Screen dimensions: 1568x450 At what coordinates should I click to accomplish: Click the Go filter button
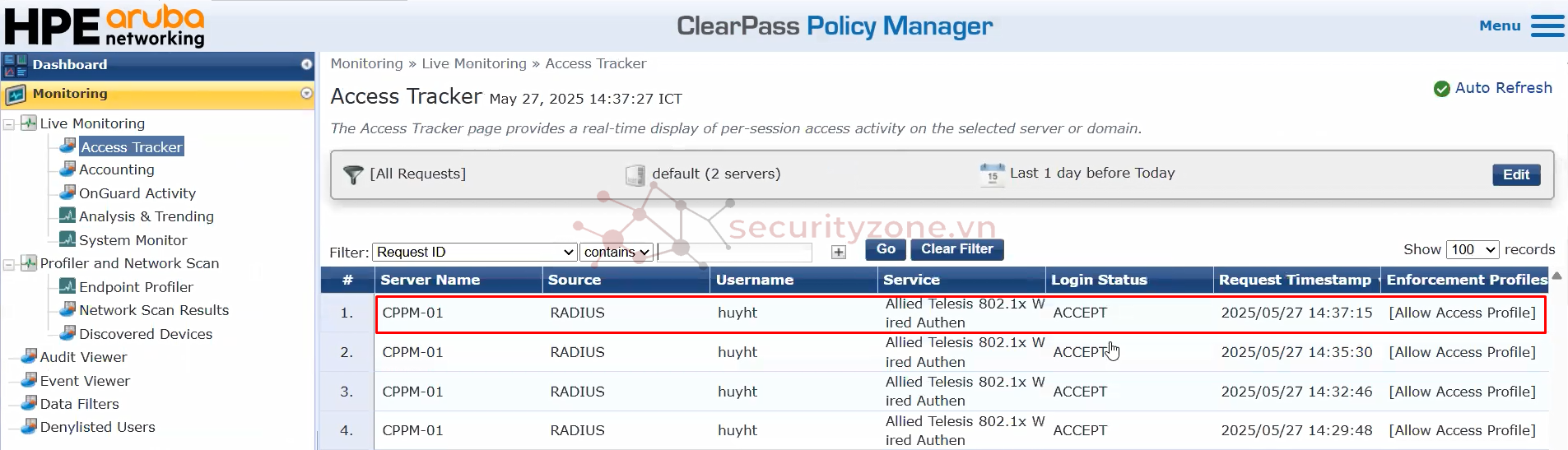click(x=886, y=249)
